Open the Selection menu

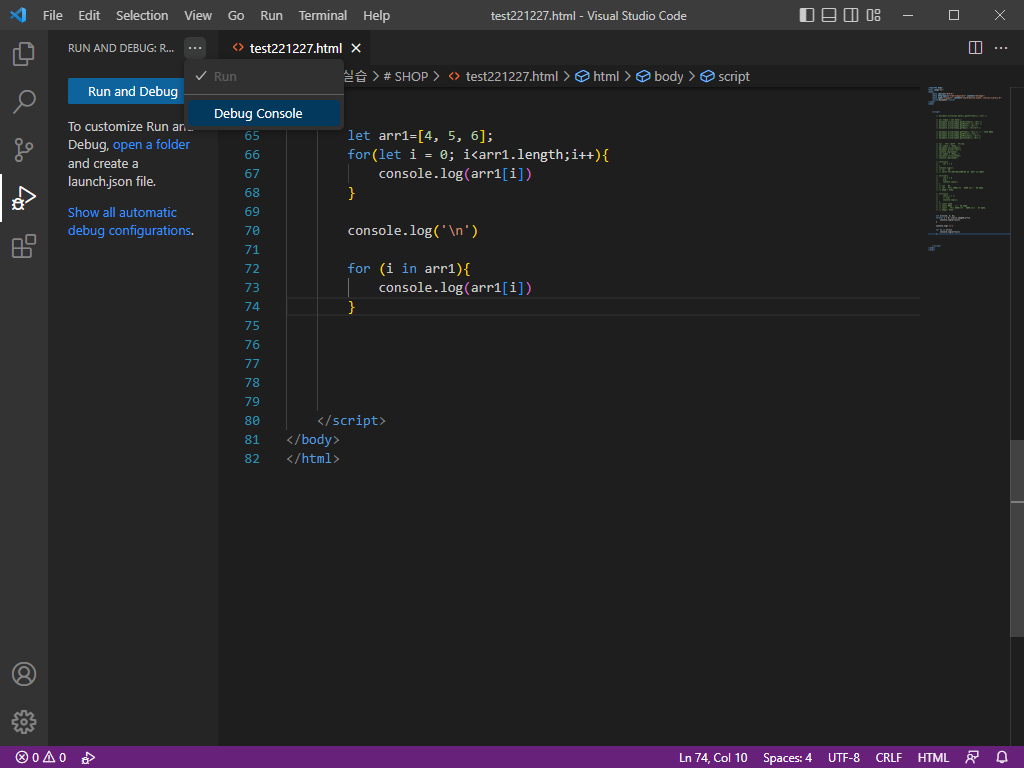[x=142, y=15]
